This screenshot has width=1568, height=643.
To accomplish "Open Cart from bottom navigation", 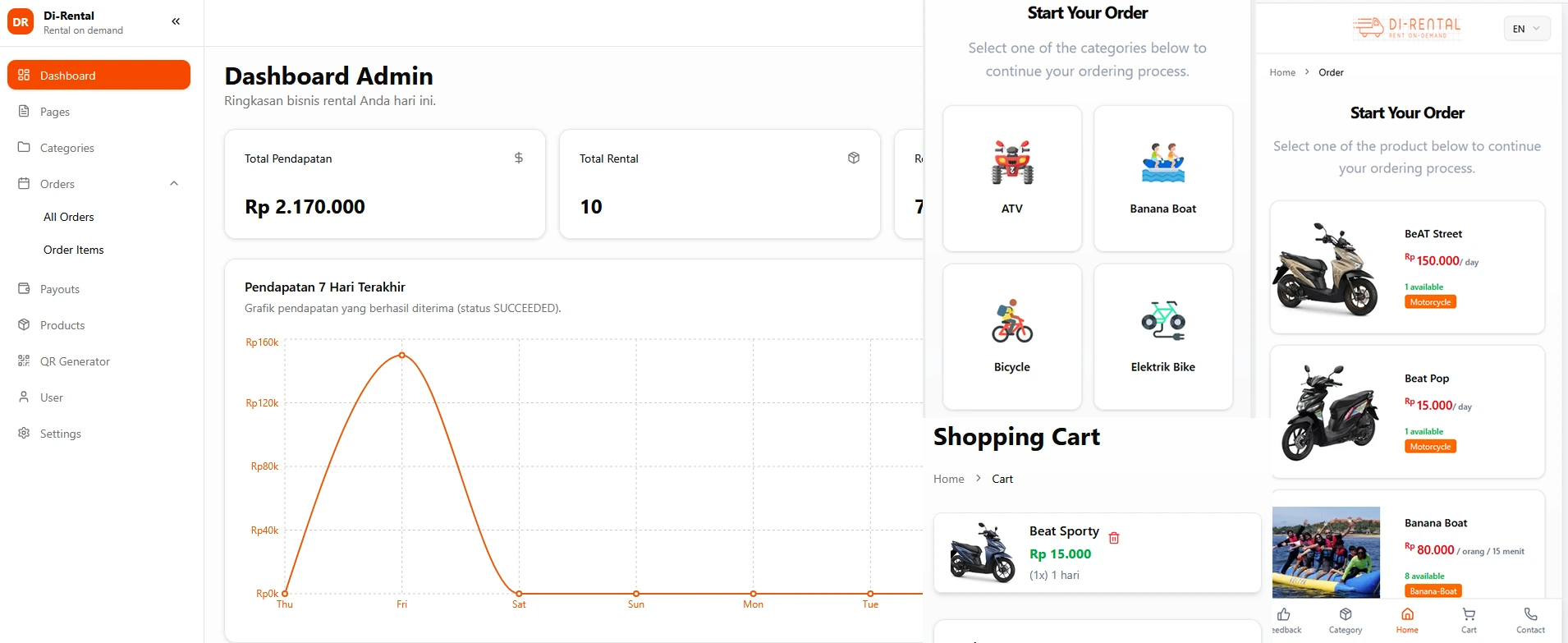I will click(1469, 620).
